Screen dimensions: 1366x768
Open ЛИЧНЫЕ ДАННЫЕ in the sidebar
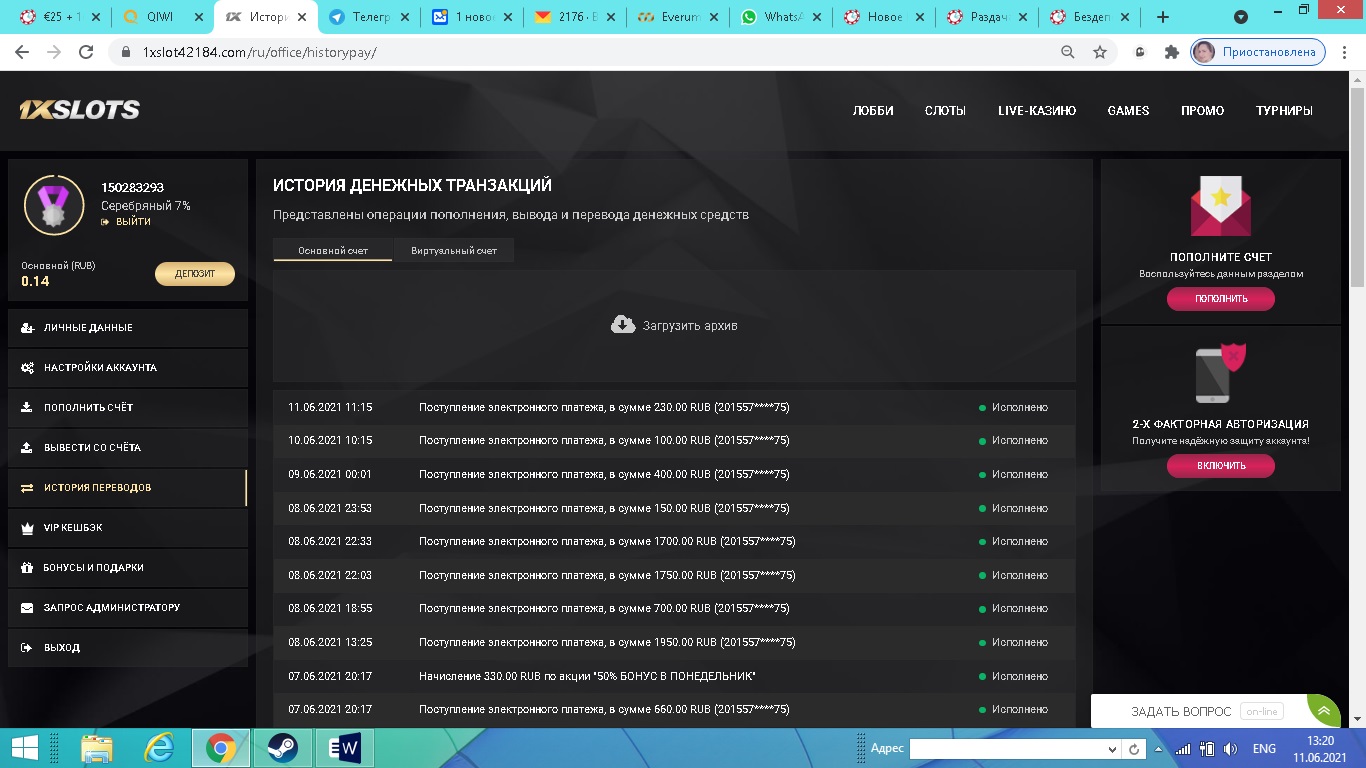[127, 328]
